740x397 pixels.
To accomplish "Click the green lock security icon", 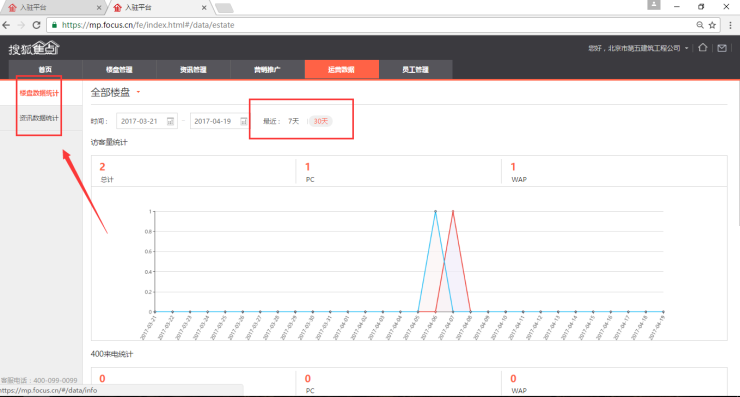I will coord(54,25).
